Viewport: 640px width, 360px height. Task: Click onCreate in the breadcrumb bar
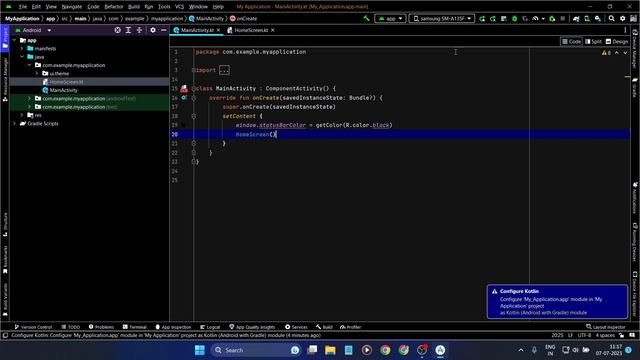[x=244, y=18]
